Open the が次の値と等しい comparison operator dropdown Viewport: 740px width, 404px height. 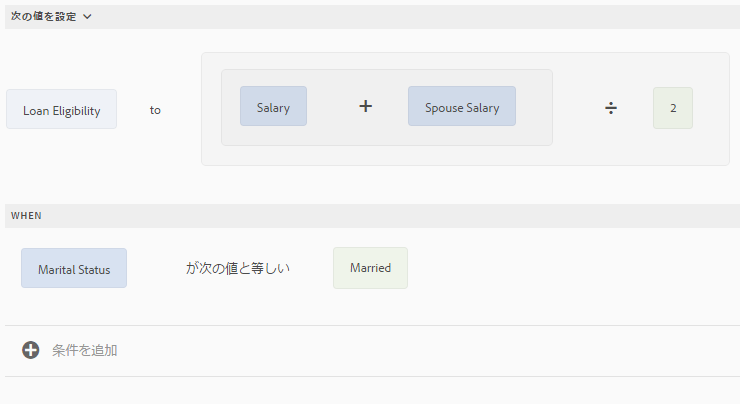click(237, 268)
